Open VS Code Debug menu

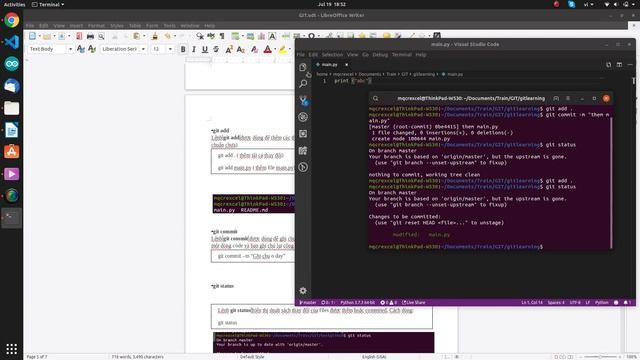point(380,54)
